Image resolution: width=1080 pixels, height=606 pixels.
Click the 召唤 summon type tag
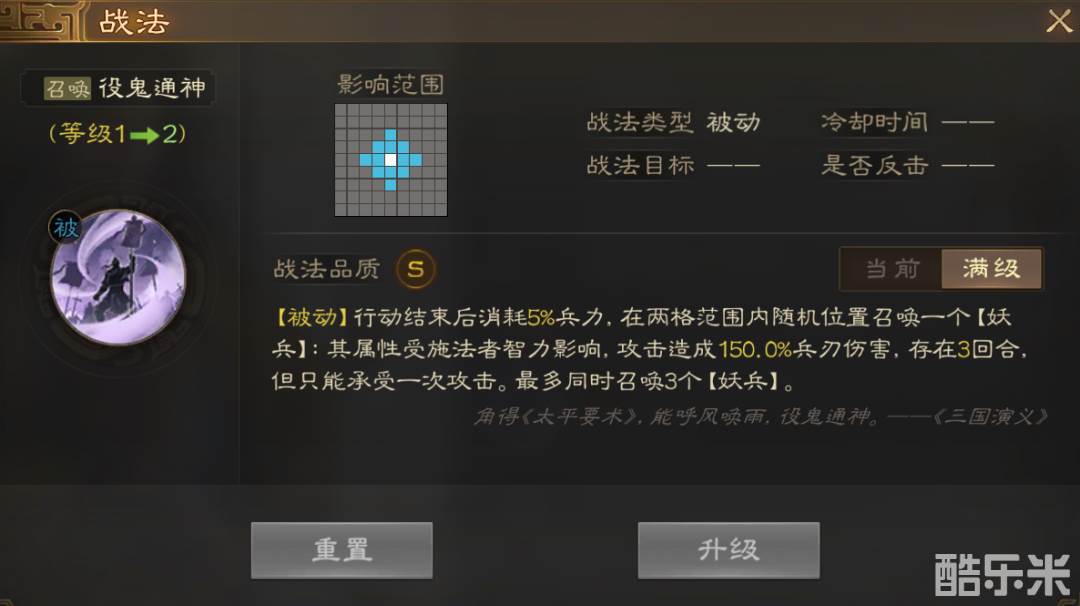(68, 89)
